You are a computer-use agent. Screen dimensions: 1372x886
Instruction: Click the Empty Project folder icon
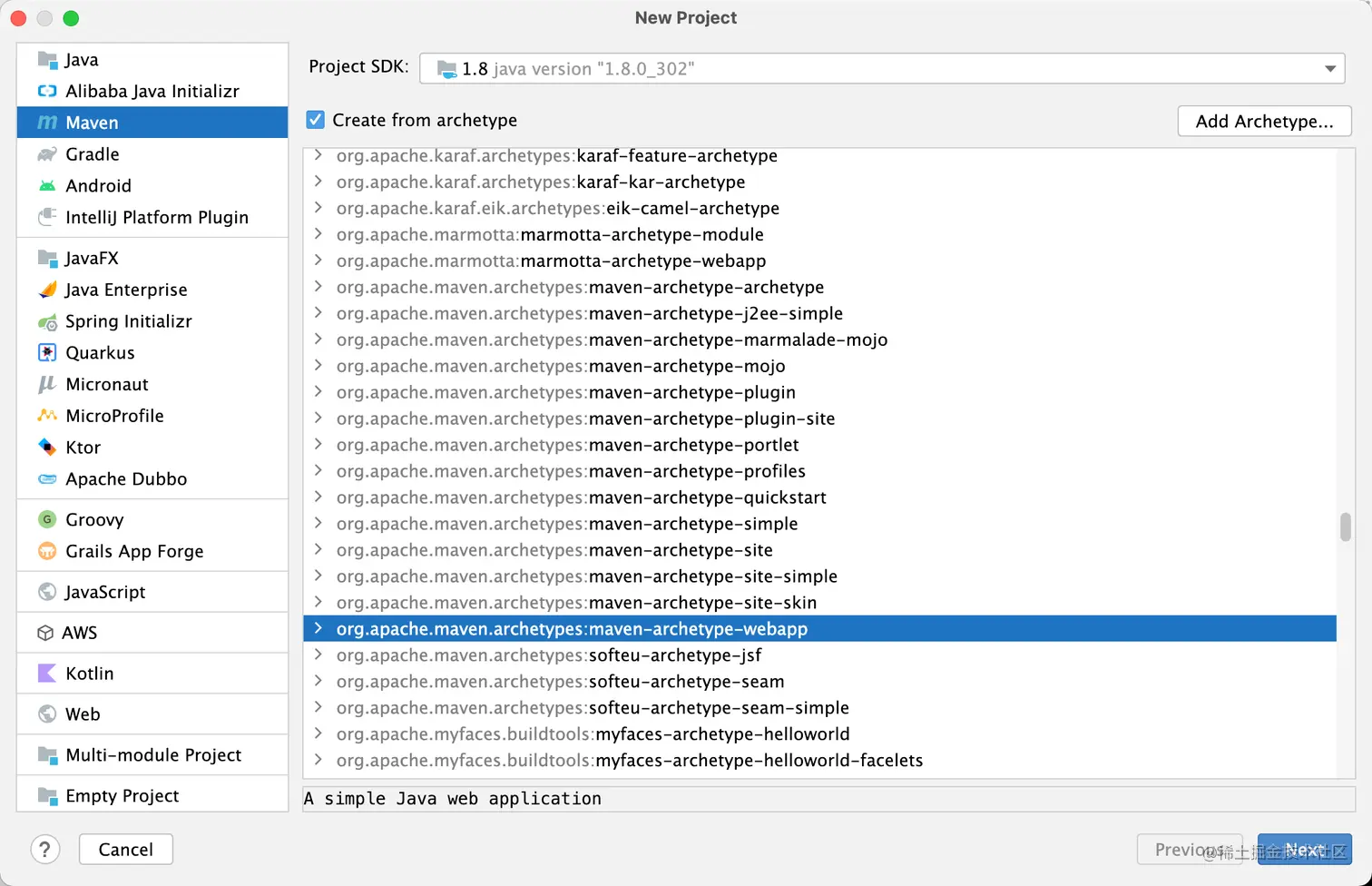click(47, 796)
